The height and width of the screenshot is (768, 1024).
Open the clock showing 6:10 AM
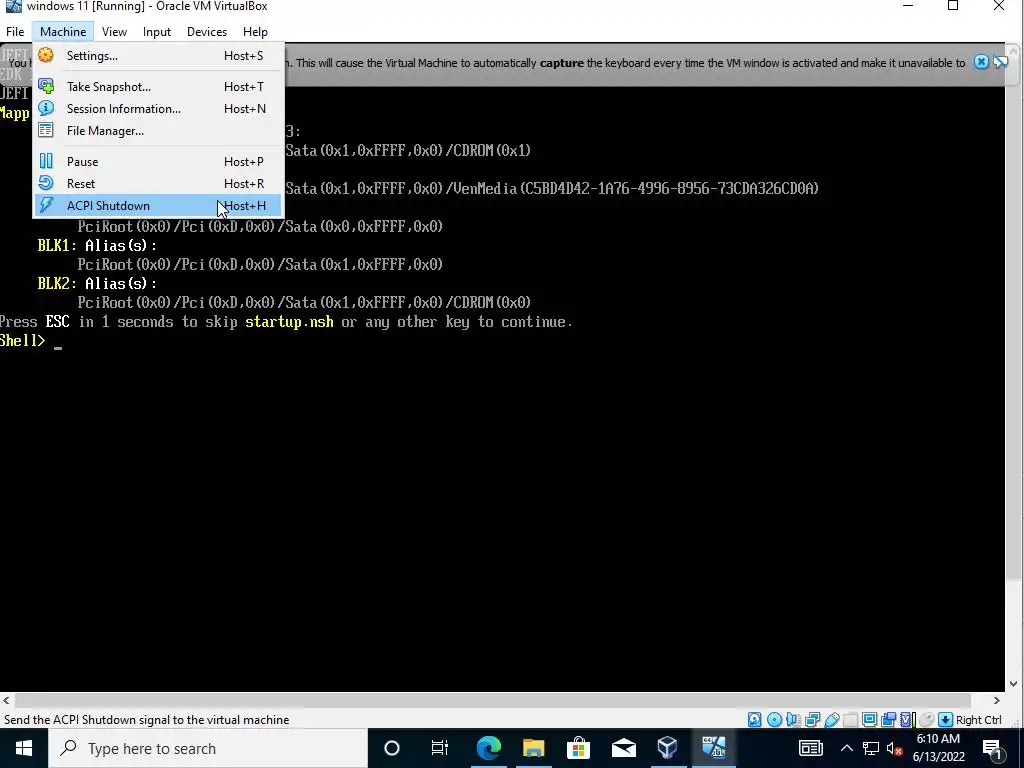pyautogui.click(x=938, y=748)
